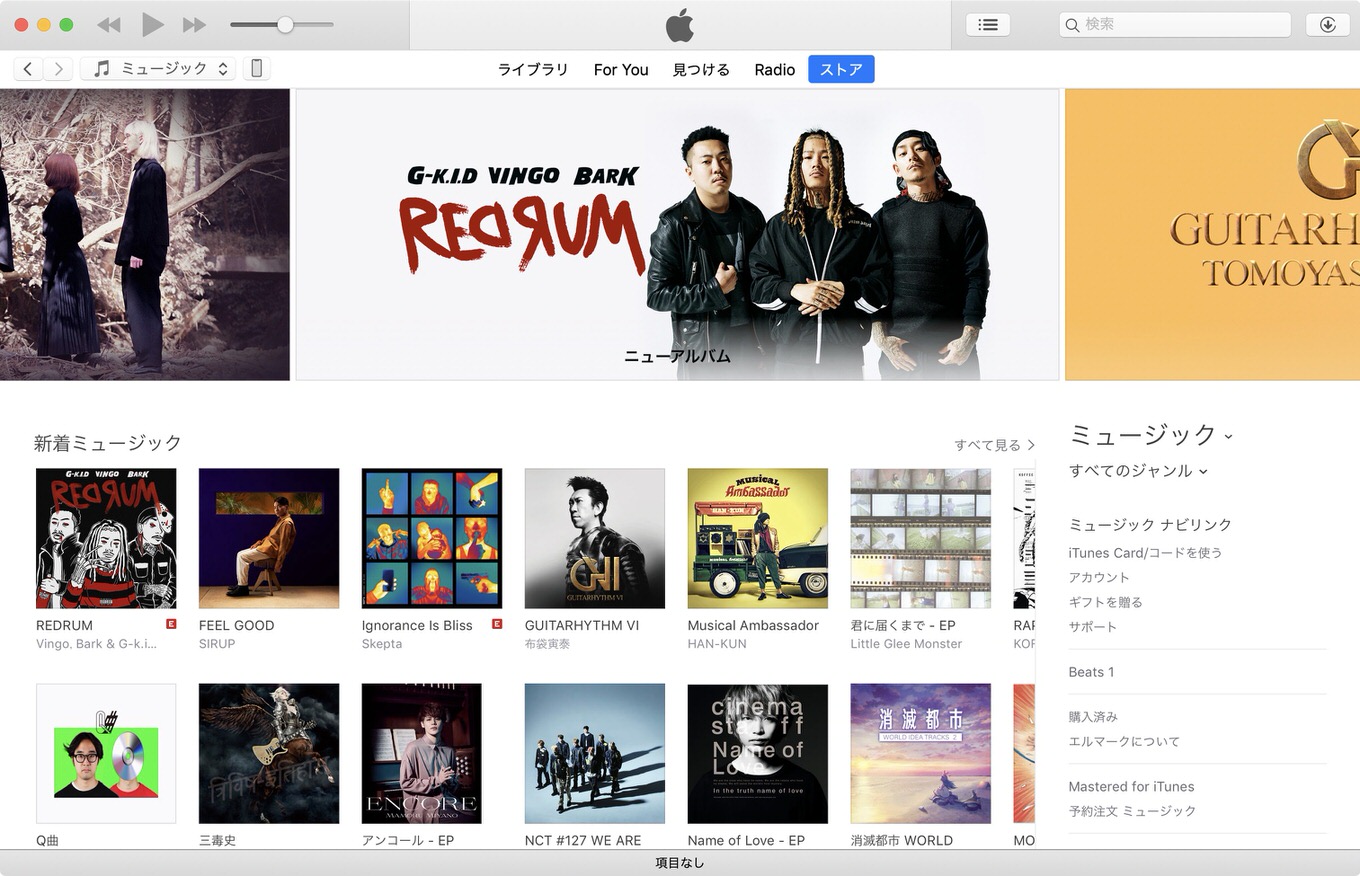Click the rewind previous track button

pos(109,25)
